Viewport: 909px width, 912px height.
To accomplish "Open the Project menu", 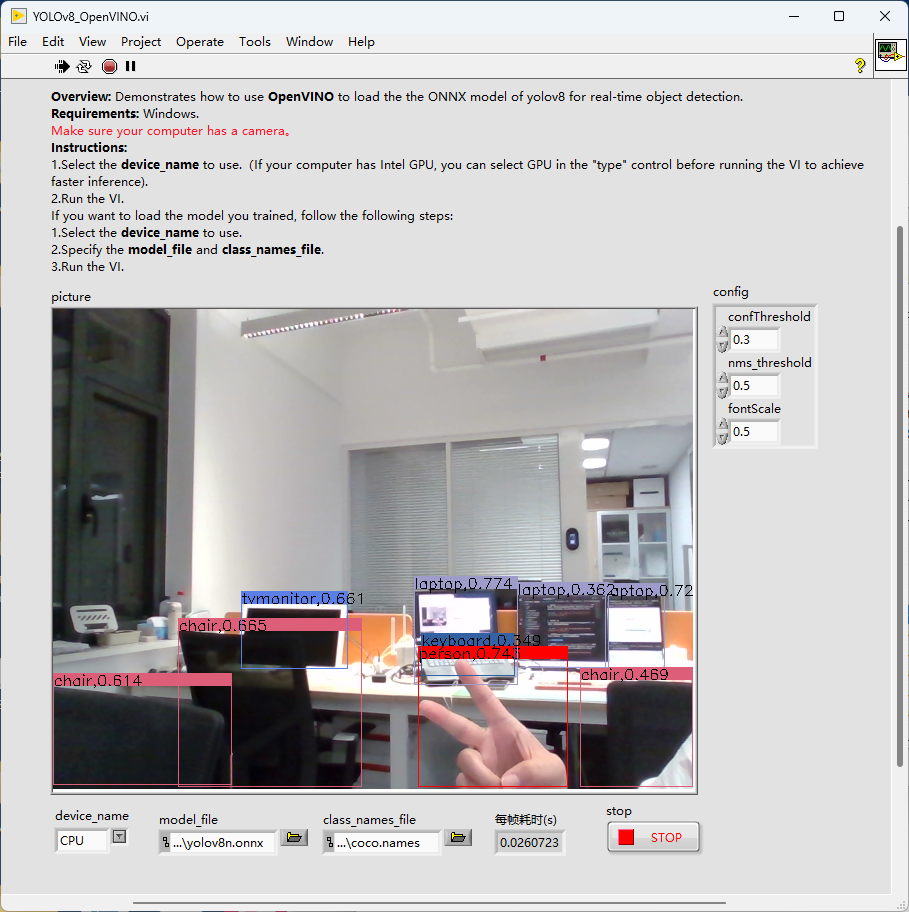I will [x=141, y=42].
